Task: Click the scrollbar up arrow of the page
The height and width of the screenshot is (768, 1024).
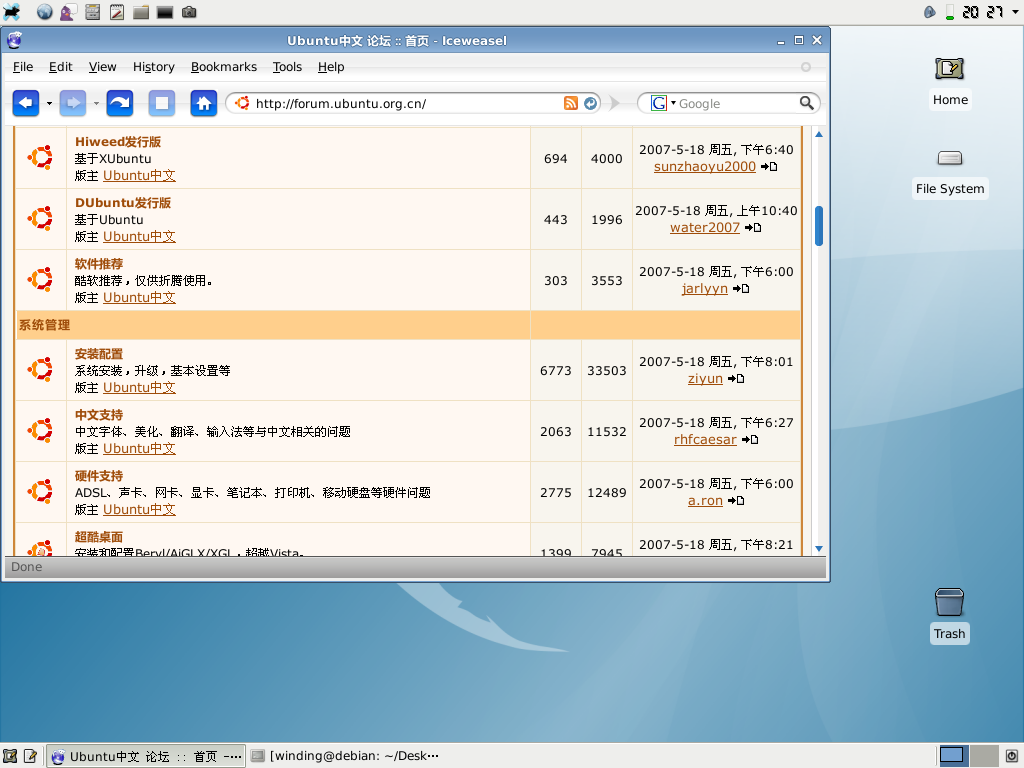Action: [x=819, y=134]
